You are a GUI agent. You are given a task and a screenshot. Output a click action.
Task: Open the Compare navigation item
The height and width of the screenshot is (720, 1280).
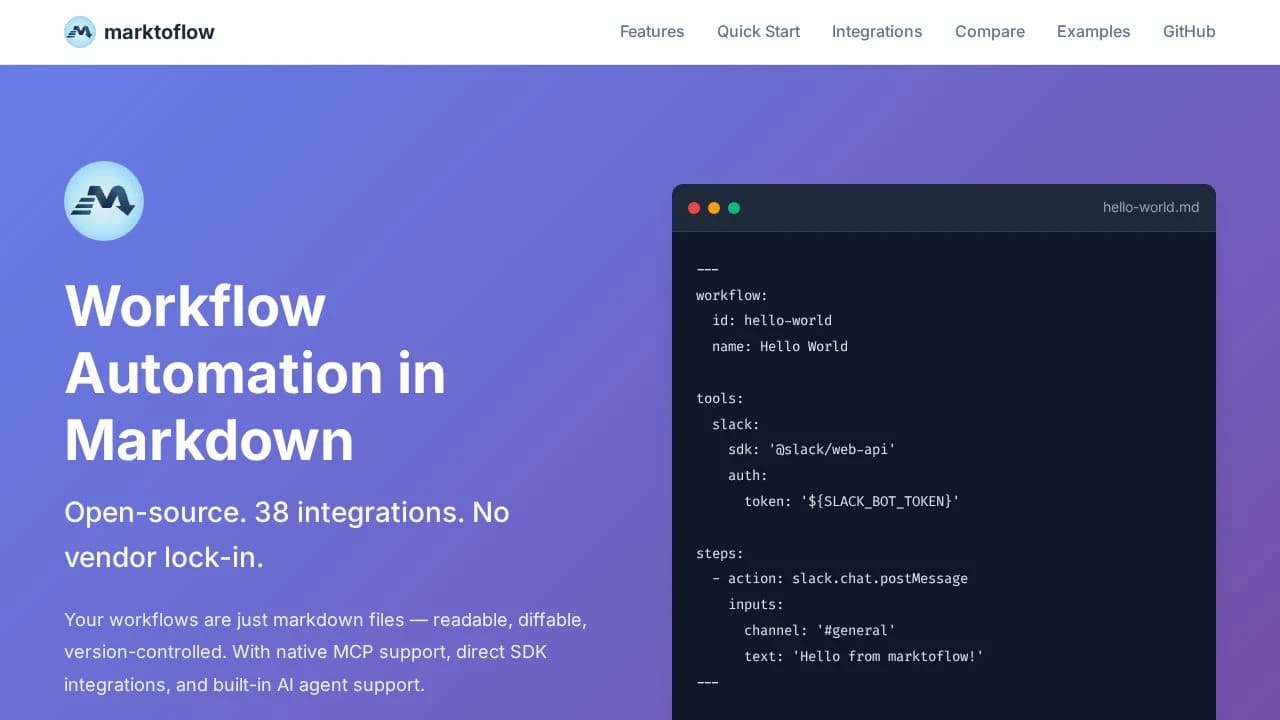989,31
